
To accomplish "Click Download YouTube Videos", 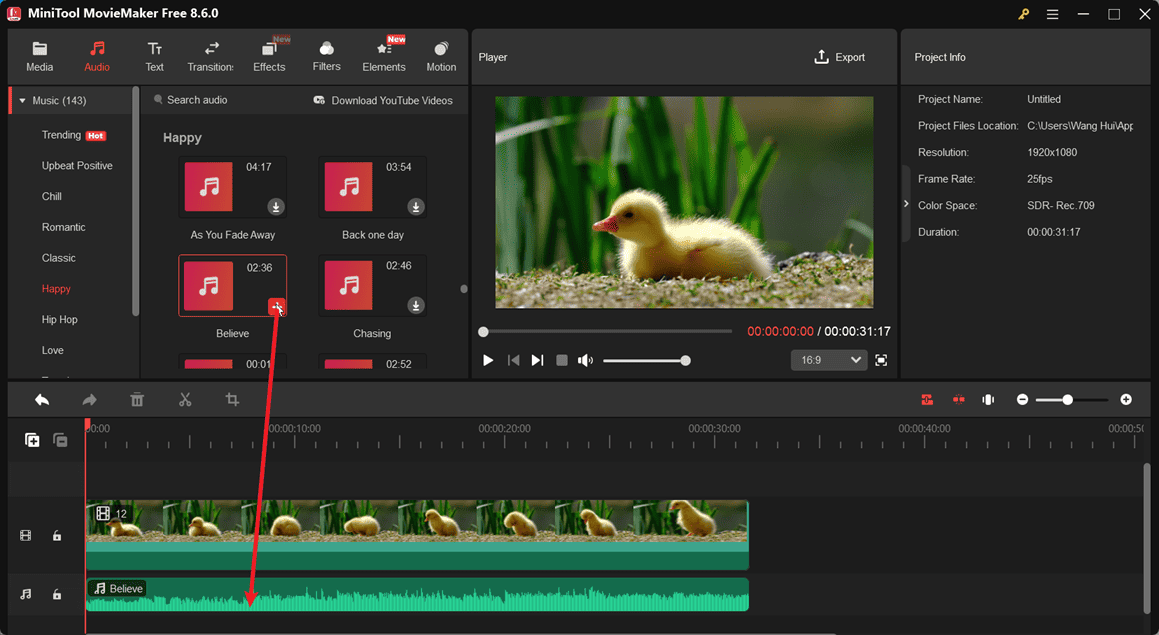I will coord(383,101).
